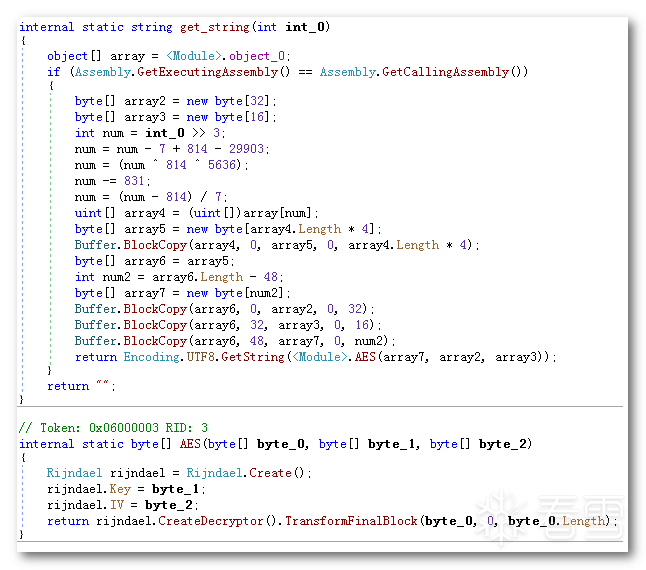
Task: Click the get_string method name in its signature
Action: (214, 27)
